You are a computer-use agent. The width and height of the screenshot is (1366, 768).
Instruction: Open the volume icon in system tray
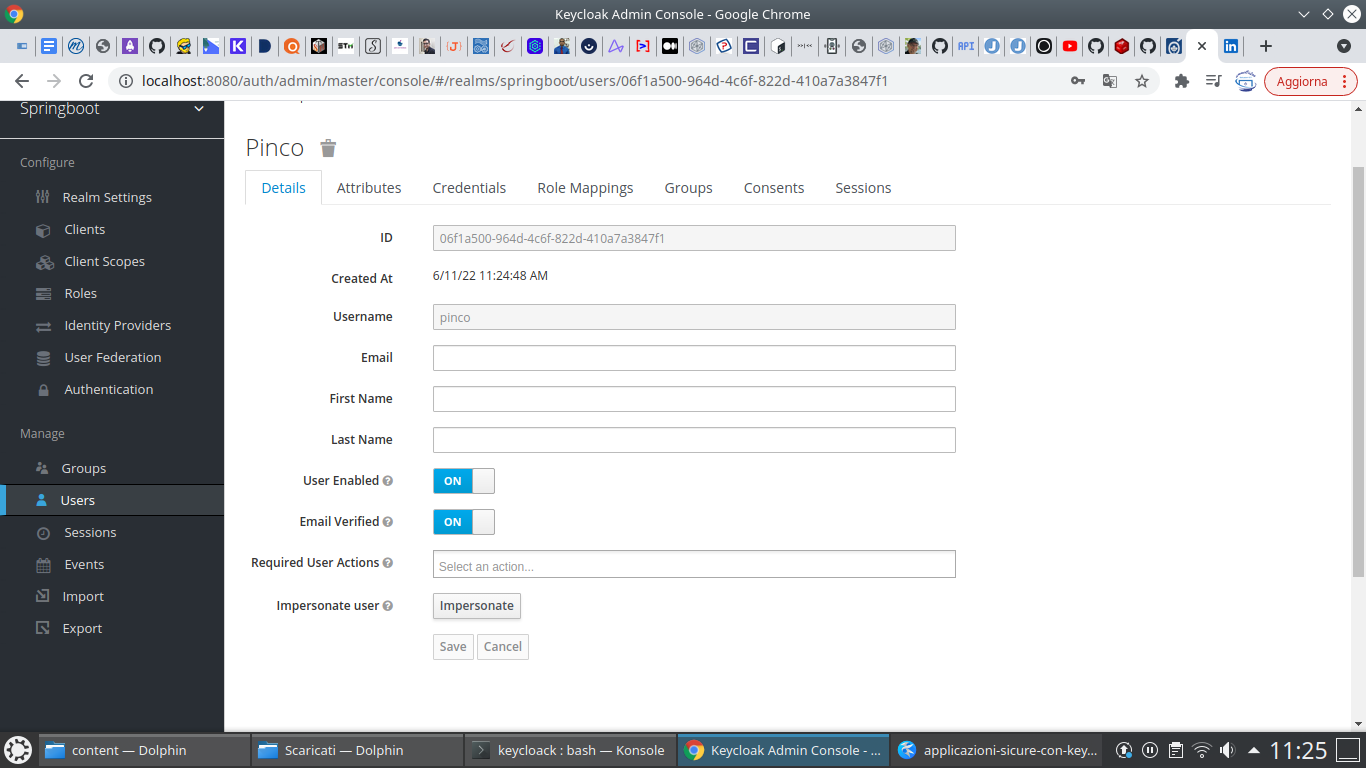1227,750
